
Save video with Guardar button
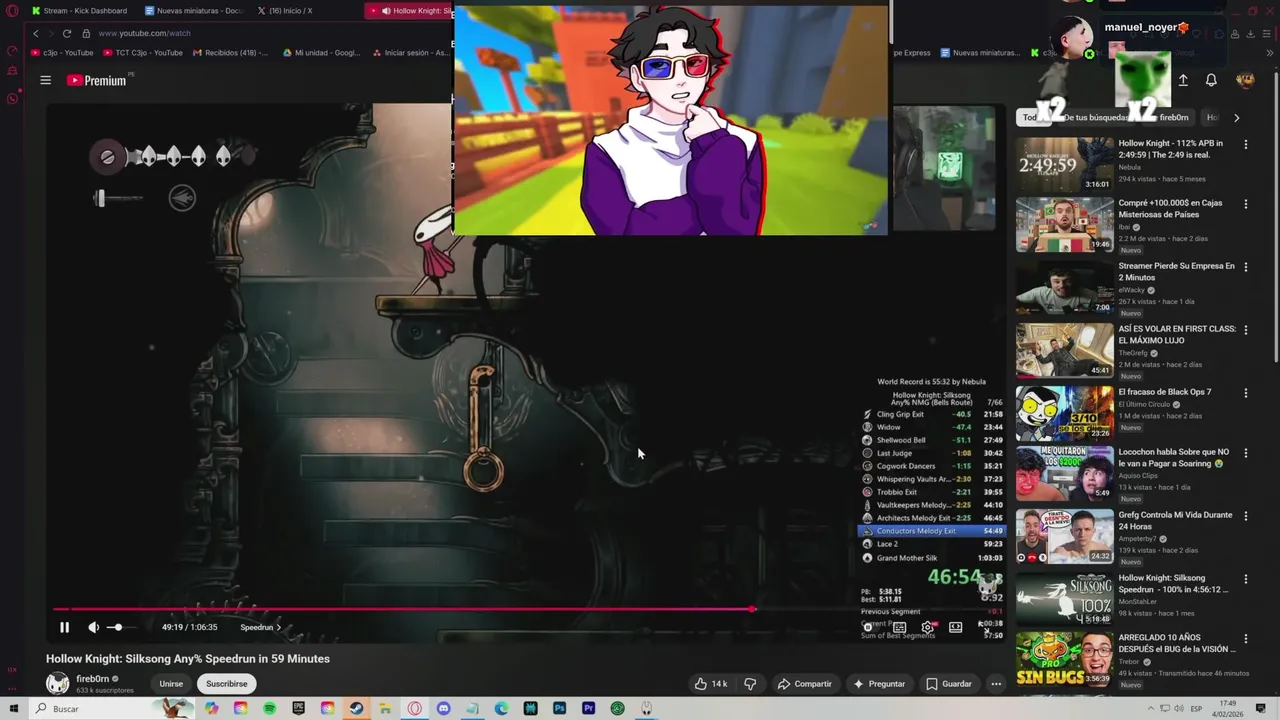949,684
